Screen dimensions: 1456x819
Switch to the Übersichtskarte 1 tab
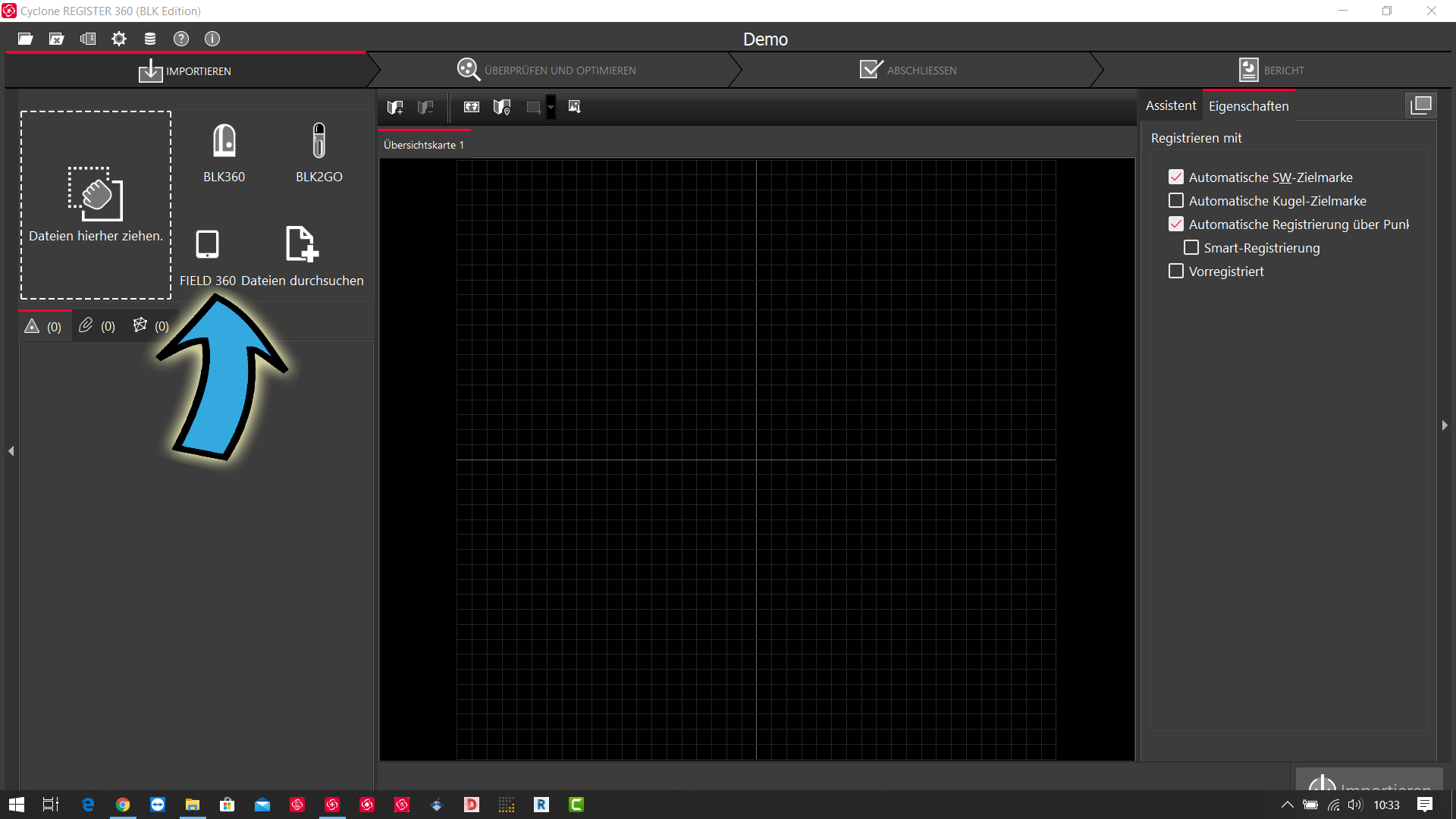424,145
